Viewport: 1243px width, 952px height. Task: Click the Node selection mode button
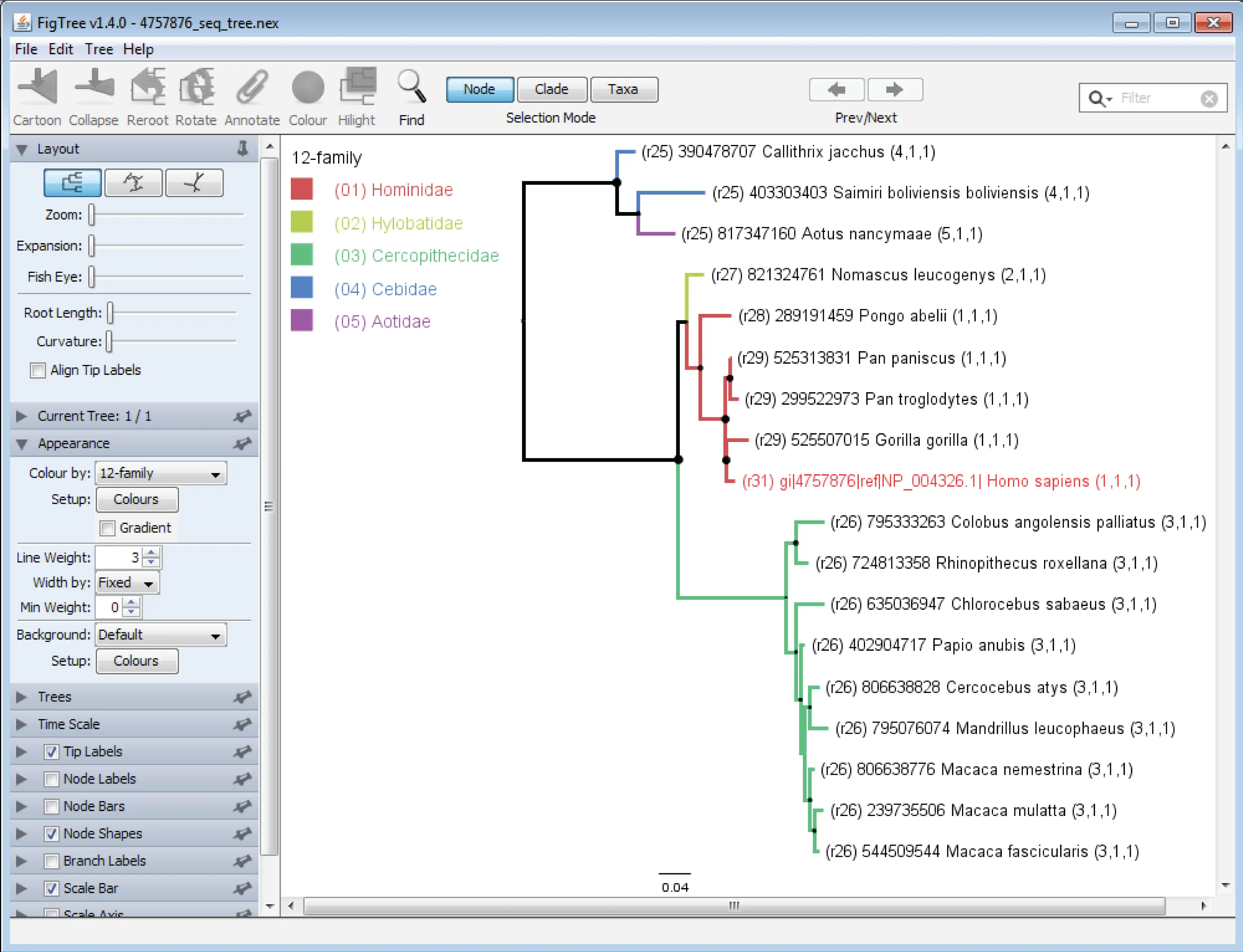click(478, 89)
